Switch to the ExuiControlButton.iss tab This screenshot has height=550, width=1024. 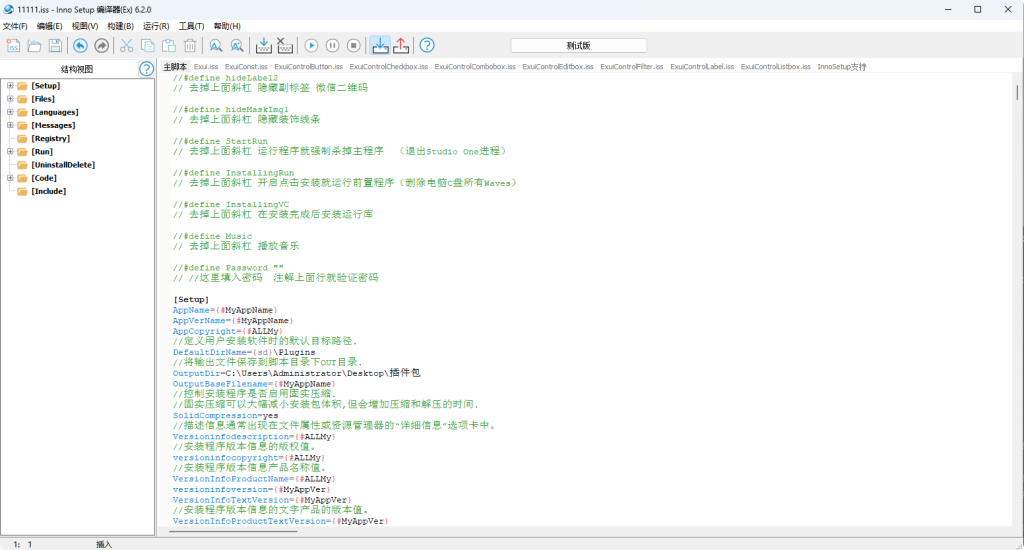308,67
